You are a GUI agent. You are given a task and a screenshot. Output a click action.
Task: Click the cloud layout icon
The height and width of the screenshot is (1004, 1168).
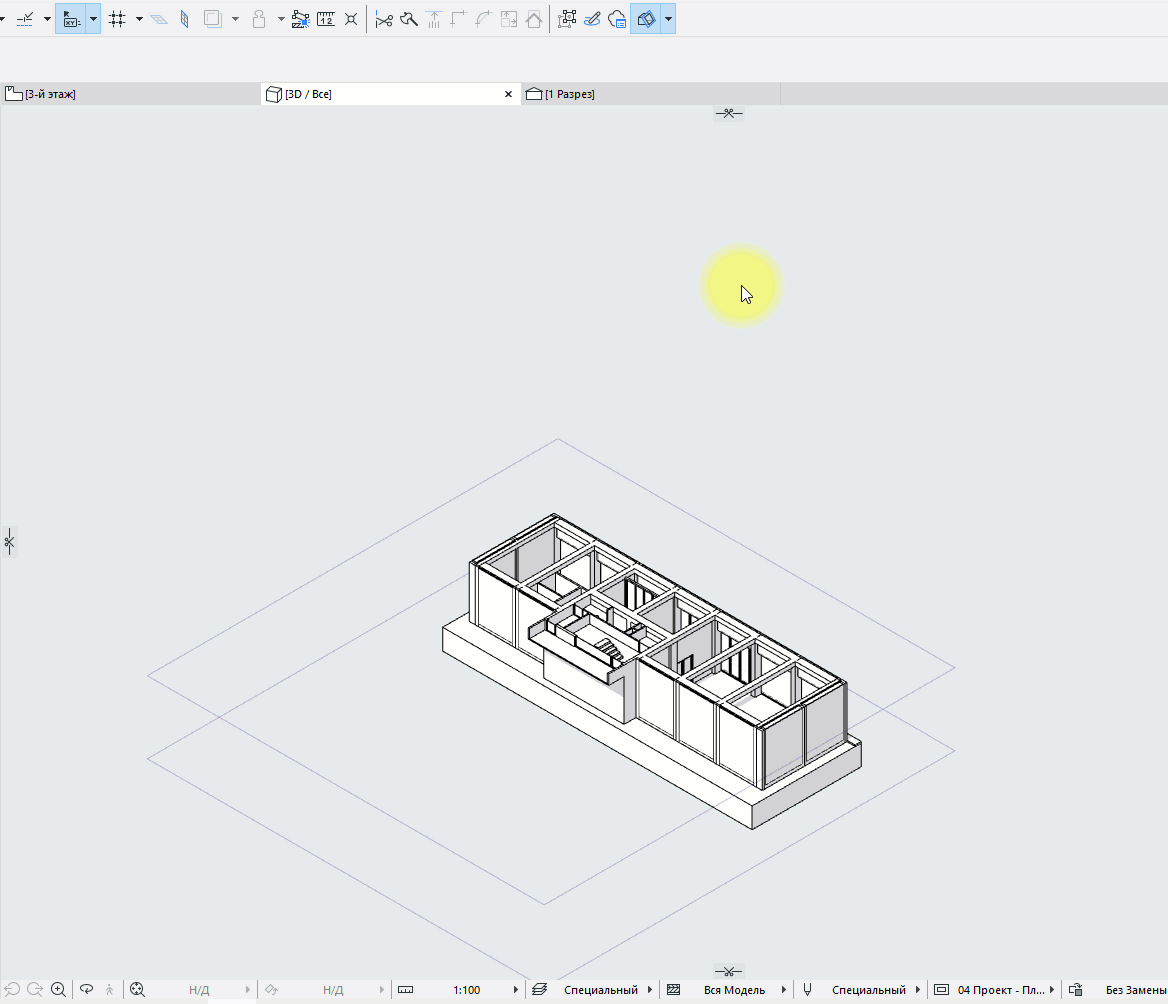click(x=617, y=19)
